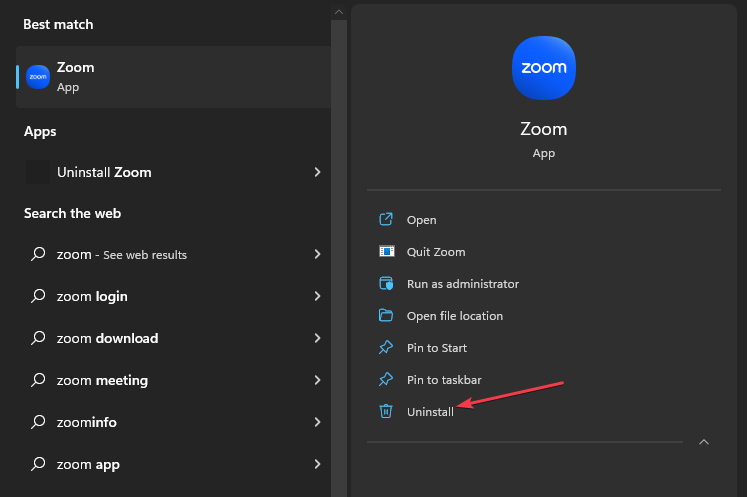The height and width of the screenshot is (497, 747).
Task: Expand chevron for 'zoominfo'
Action: click(317, 422)
